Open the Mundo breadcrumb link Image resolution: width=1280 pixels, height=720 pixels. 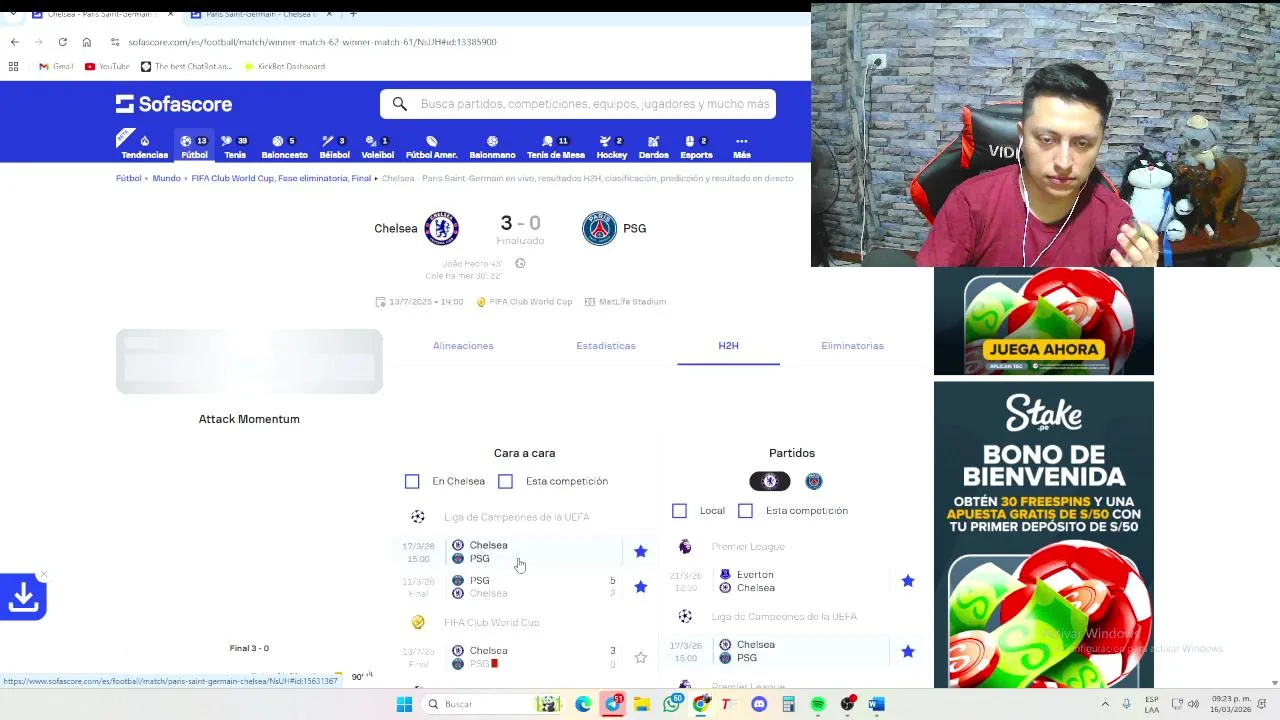pos(166,178)
